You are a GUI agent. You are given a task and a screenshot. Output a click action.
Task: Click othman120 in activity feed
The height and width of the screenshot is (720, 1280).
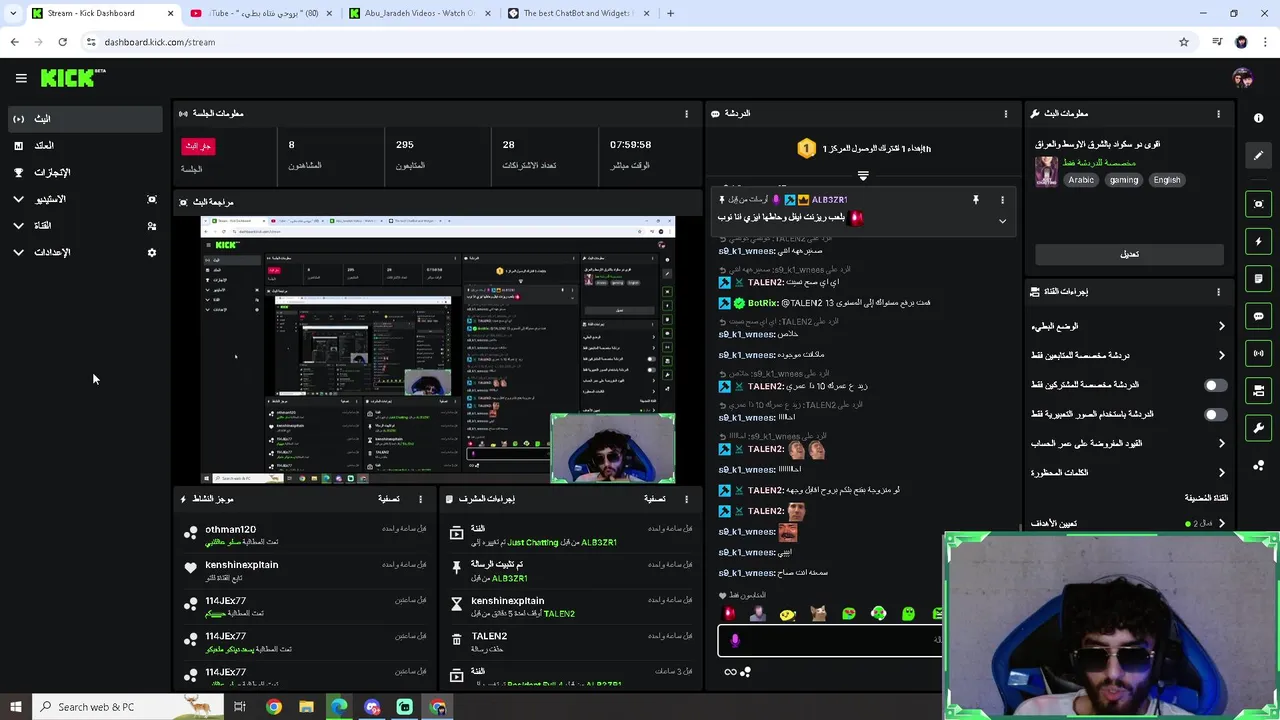coord(231,529)
